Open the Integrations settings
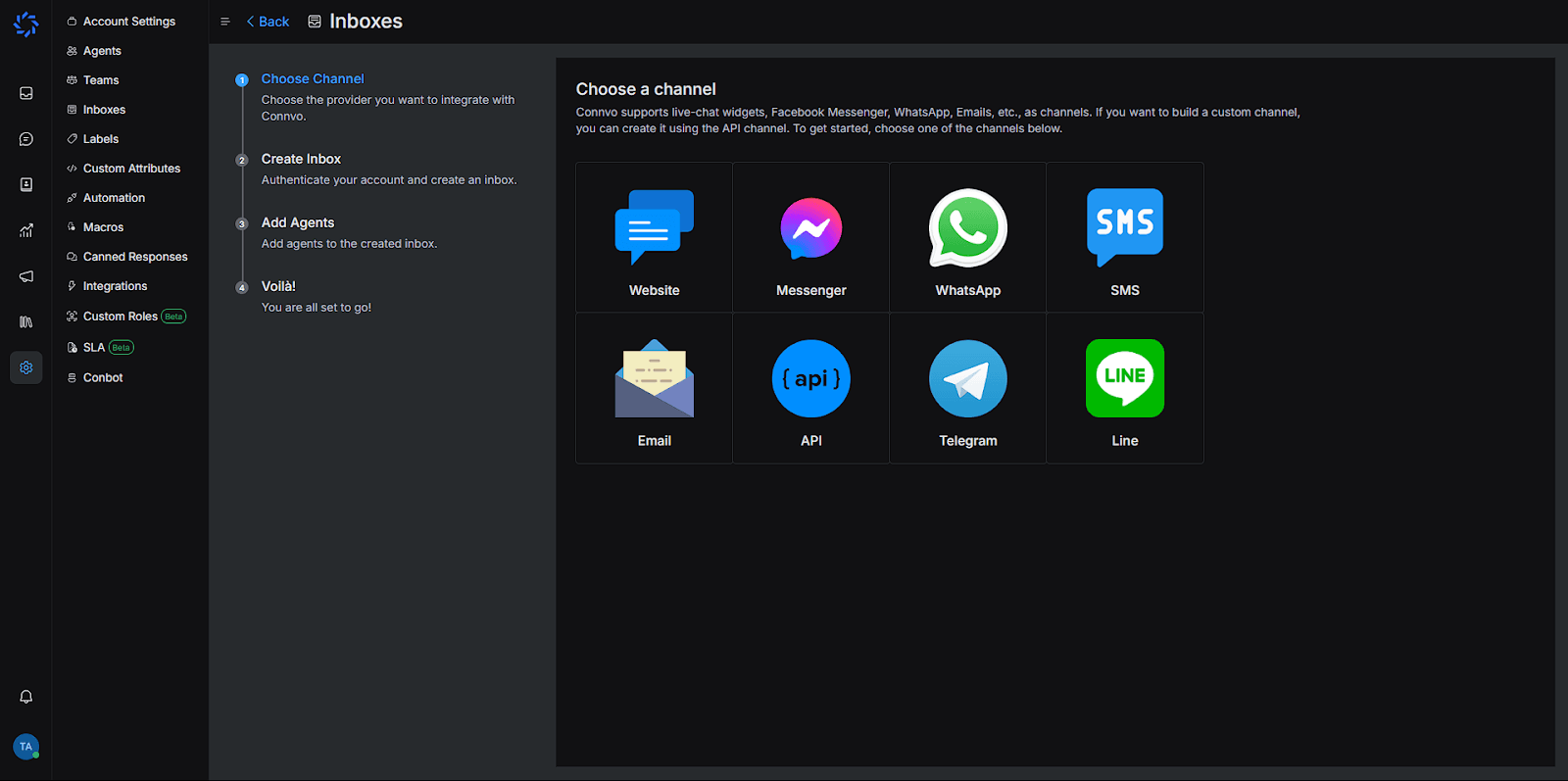 115,286
